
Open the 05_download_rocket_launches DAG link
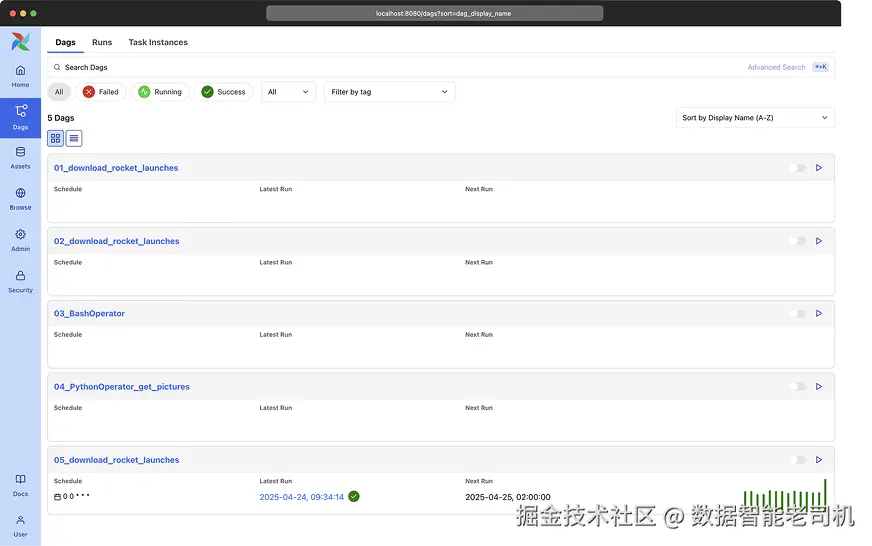pos(116,460)
